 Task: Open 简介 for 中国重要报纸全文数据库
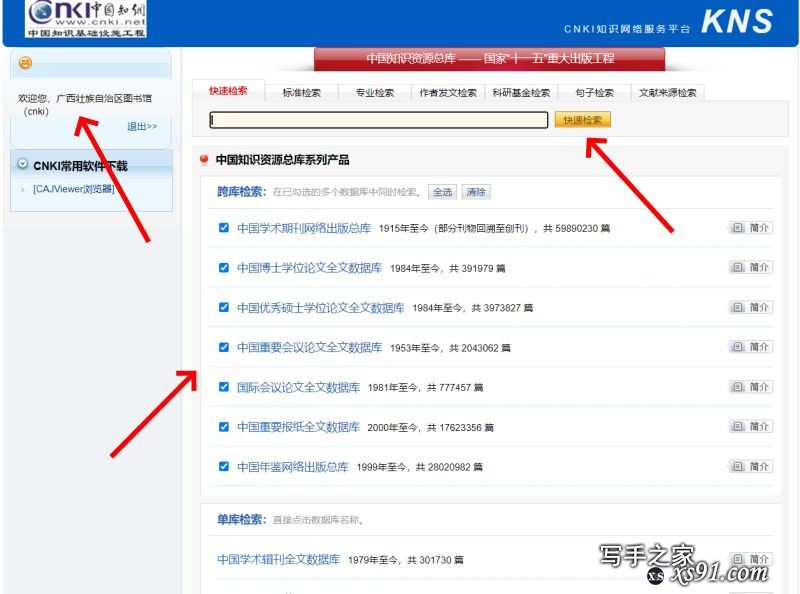coord(751,427)
